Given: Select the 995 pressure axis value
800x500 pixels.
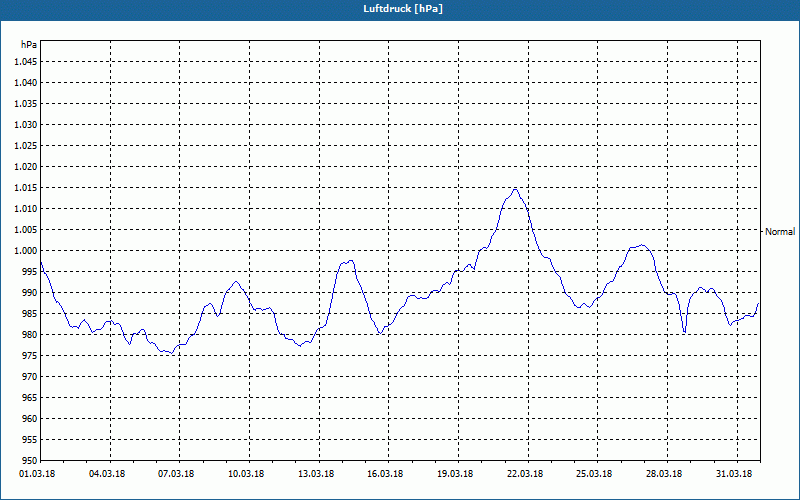Looking at the screenshot, I should pos(30,271).
